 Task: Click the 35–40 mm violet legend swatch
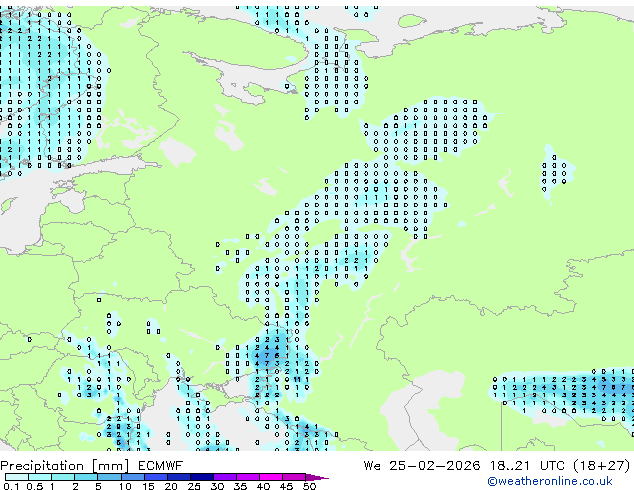coord(247,477)
